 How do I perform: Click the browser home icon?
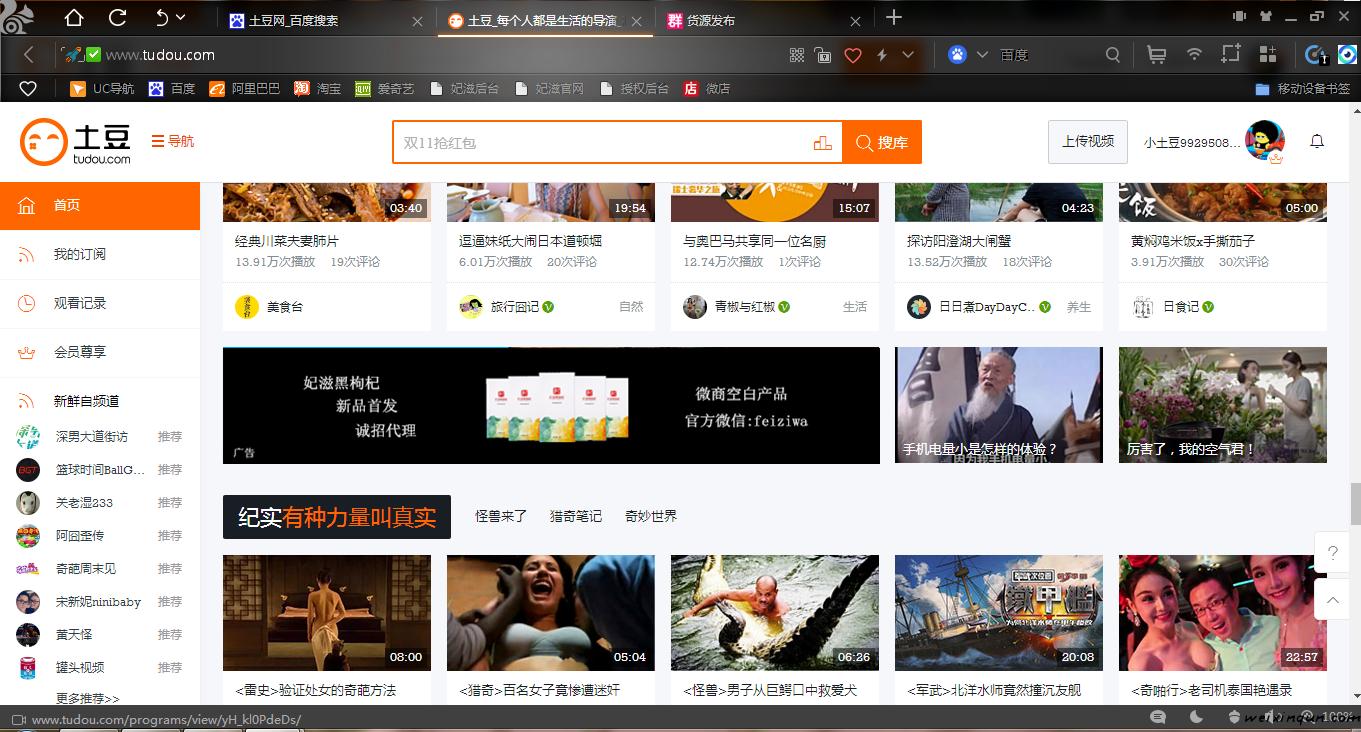pos(74,18)
